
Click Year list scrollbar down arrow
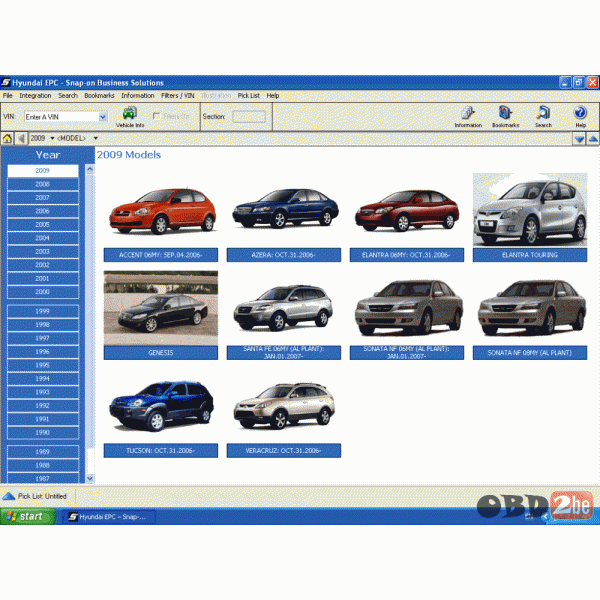[x=90, y=478]
